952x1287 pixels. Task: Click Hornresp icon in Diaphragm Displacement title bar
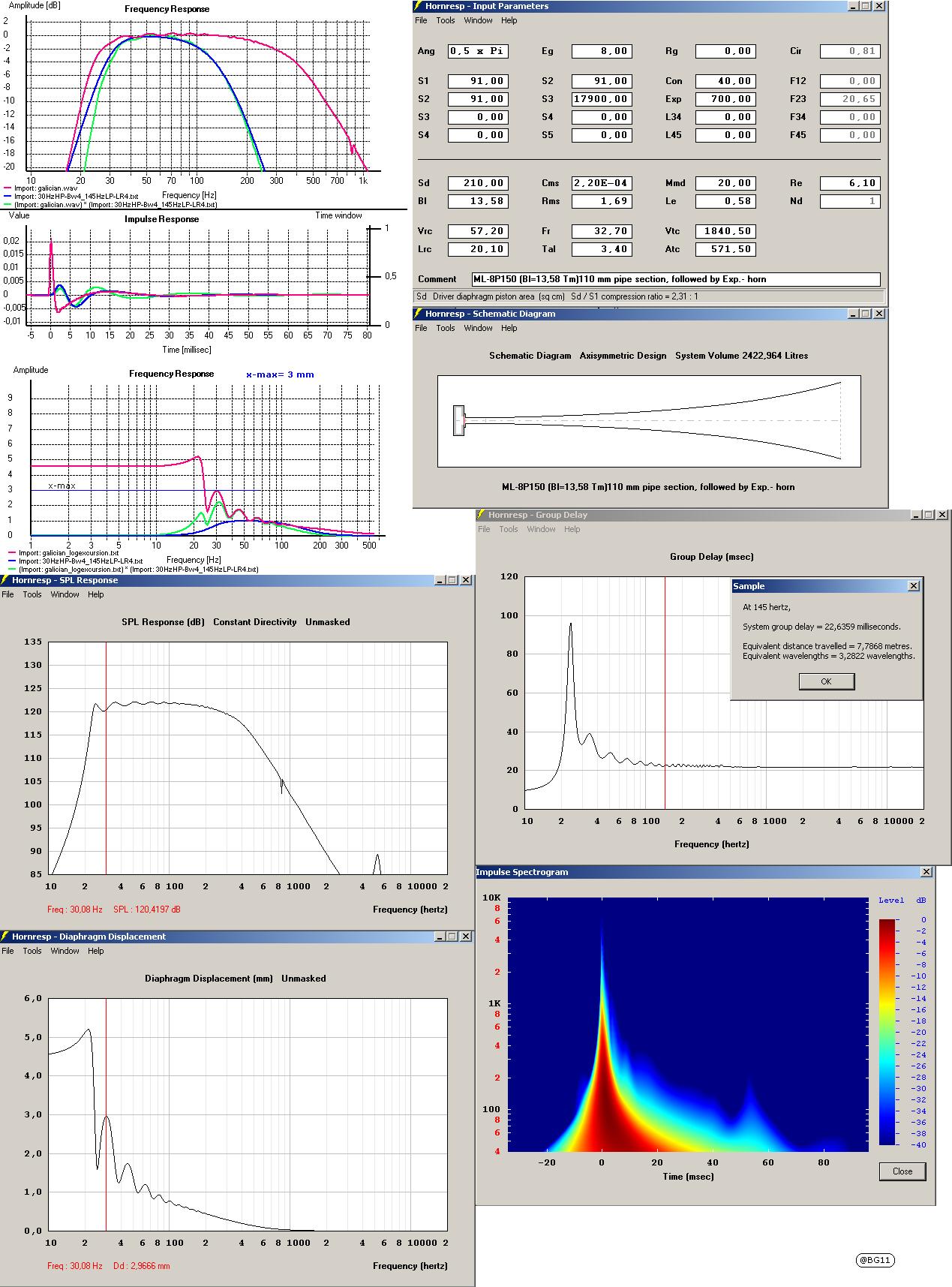tap(5, 937)
